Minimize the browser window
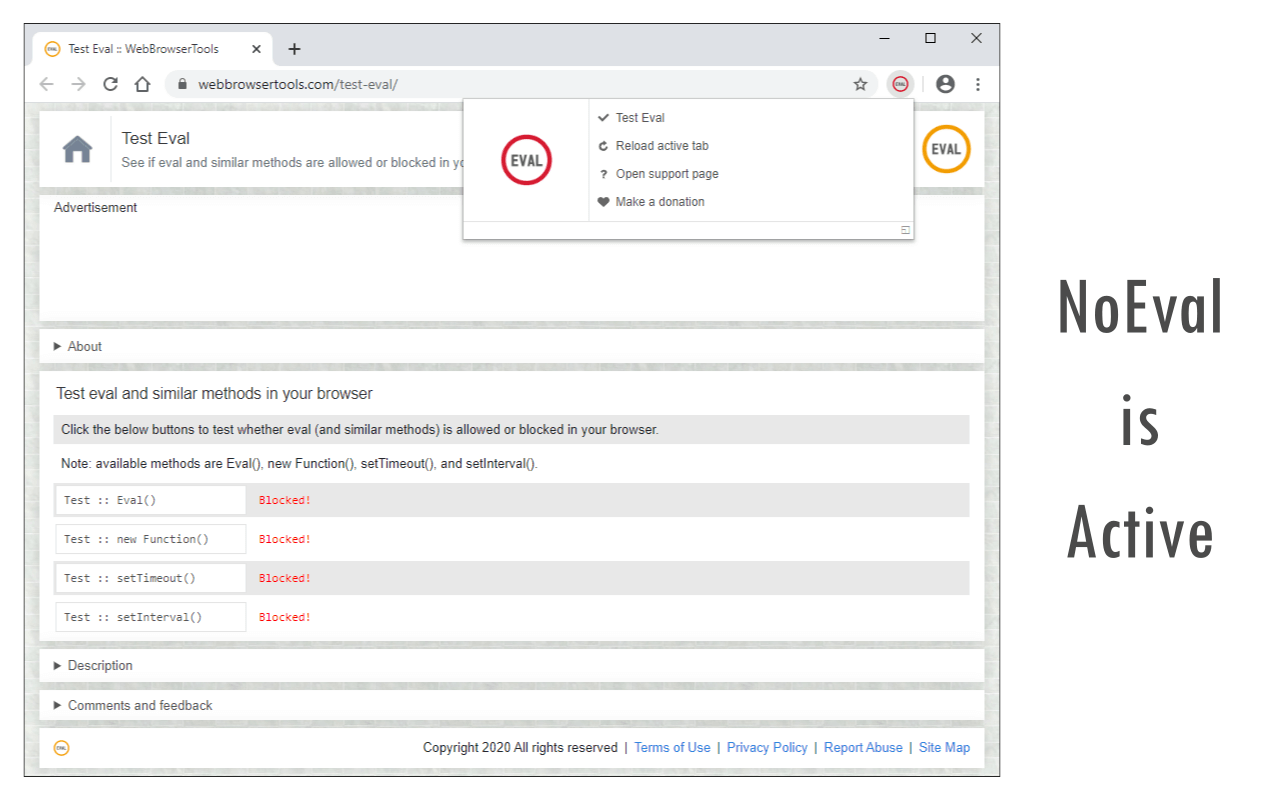 pos(885,38)
